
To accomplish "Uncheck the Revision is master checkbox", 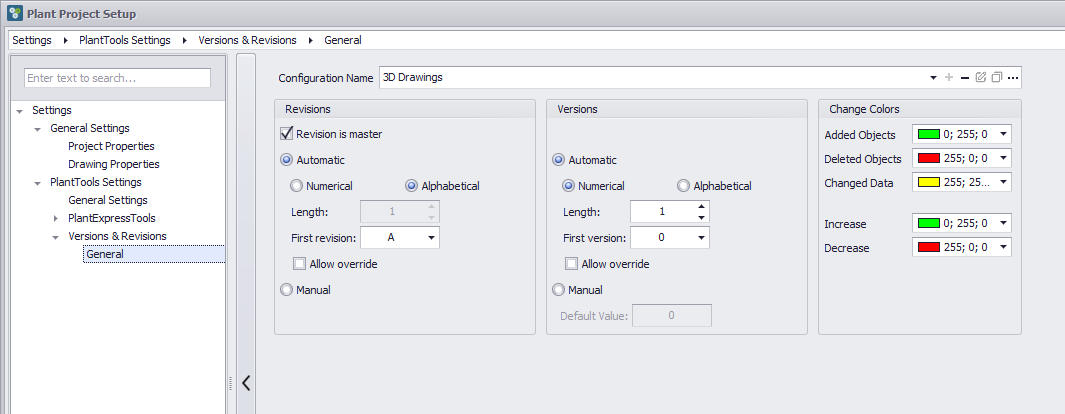I will [287, 134].
